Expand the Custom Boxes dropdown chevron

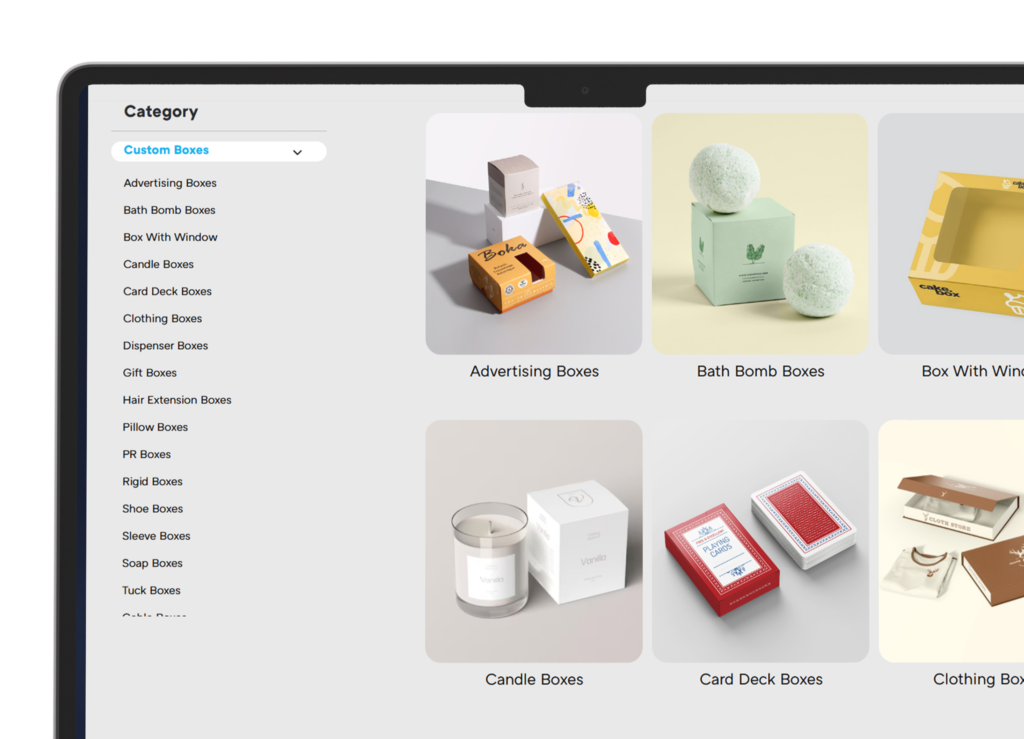pos(297,152)
